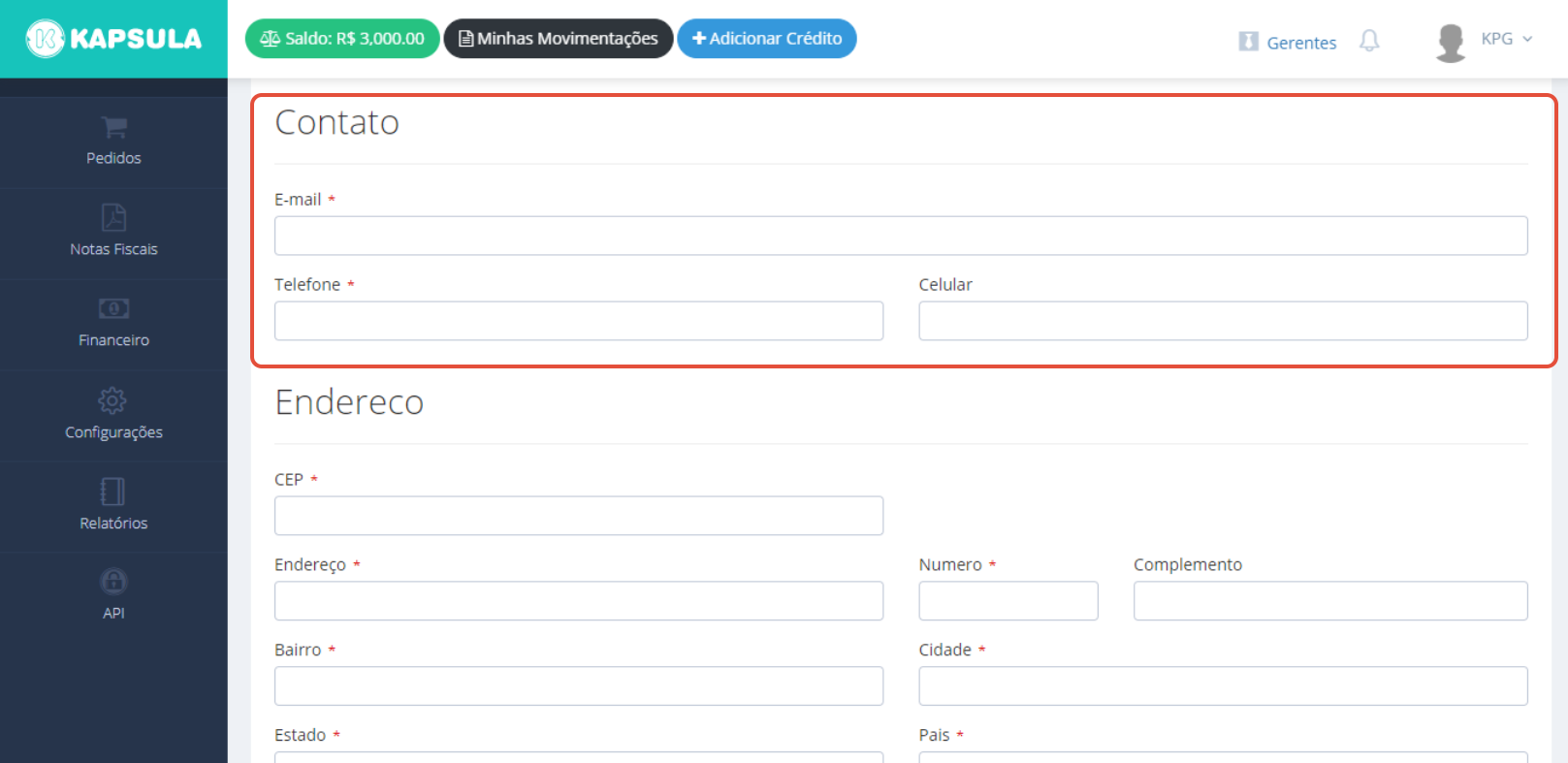Click the Saldo R$ 3,000.00 button
The image size is (1568, 763).
[x=342, y=39]
